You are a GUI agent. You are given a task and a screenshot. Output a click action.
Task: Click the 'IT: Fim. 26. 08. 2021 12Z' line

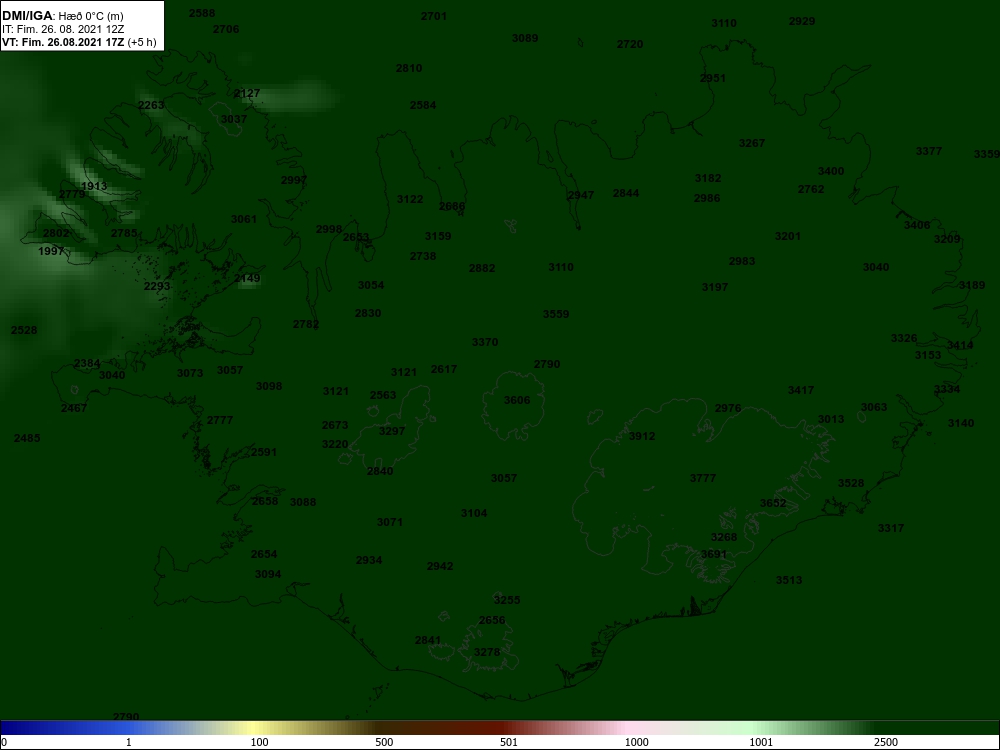pos(64,29)
